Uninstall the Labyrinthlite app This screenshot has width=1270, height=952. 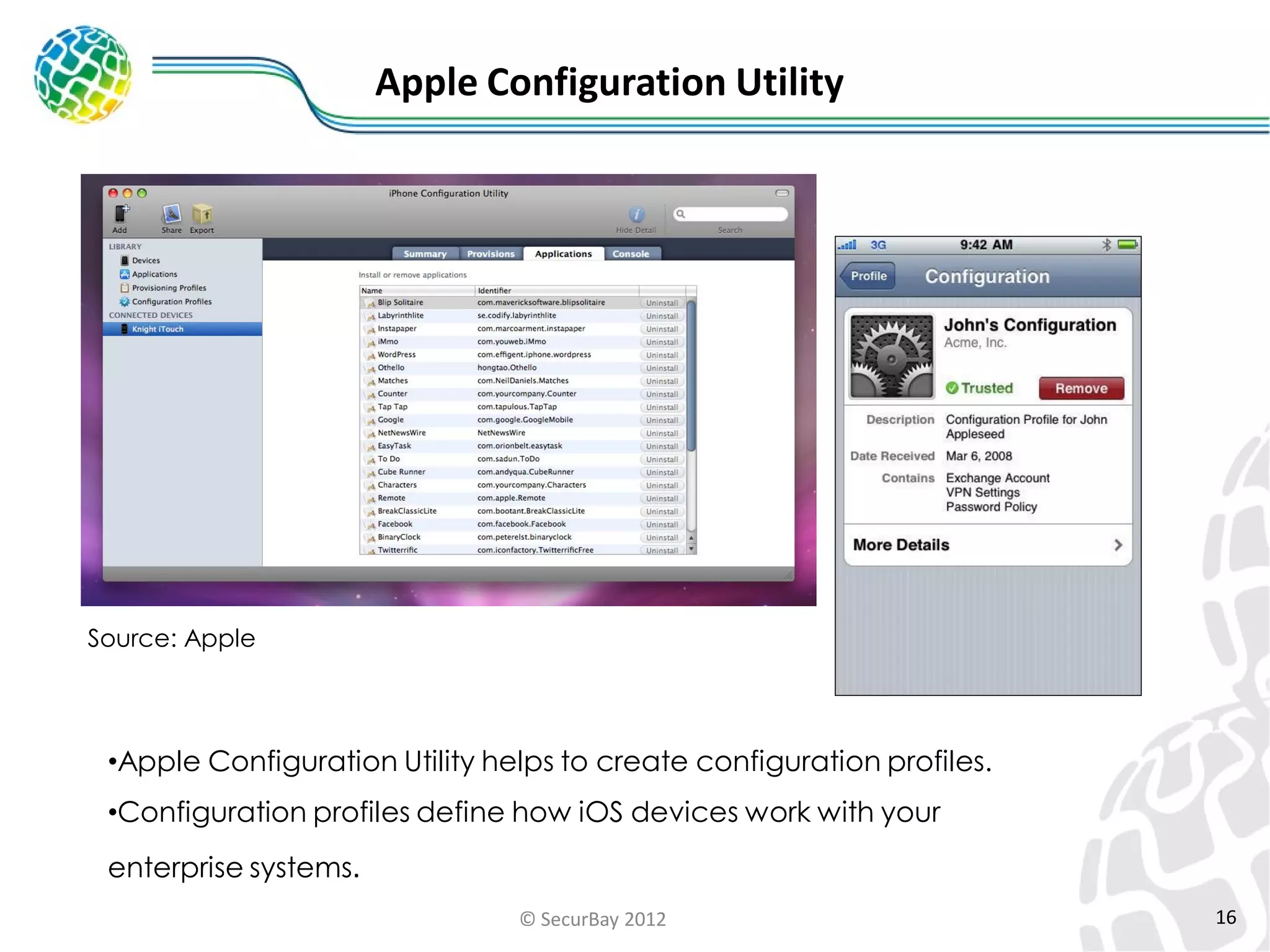point(662,316)
